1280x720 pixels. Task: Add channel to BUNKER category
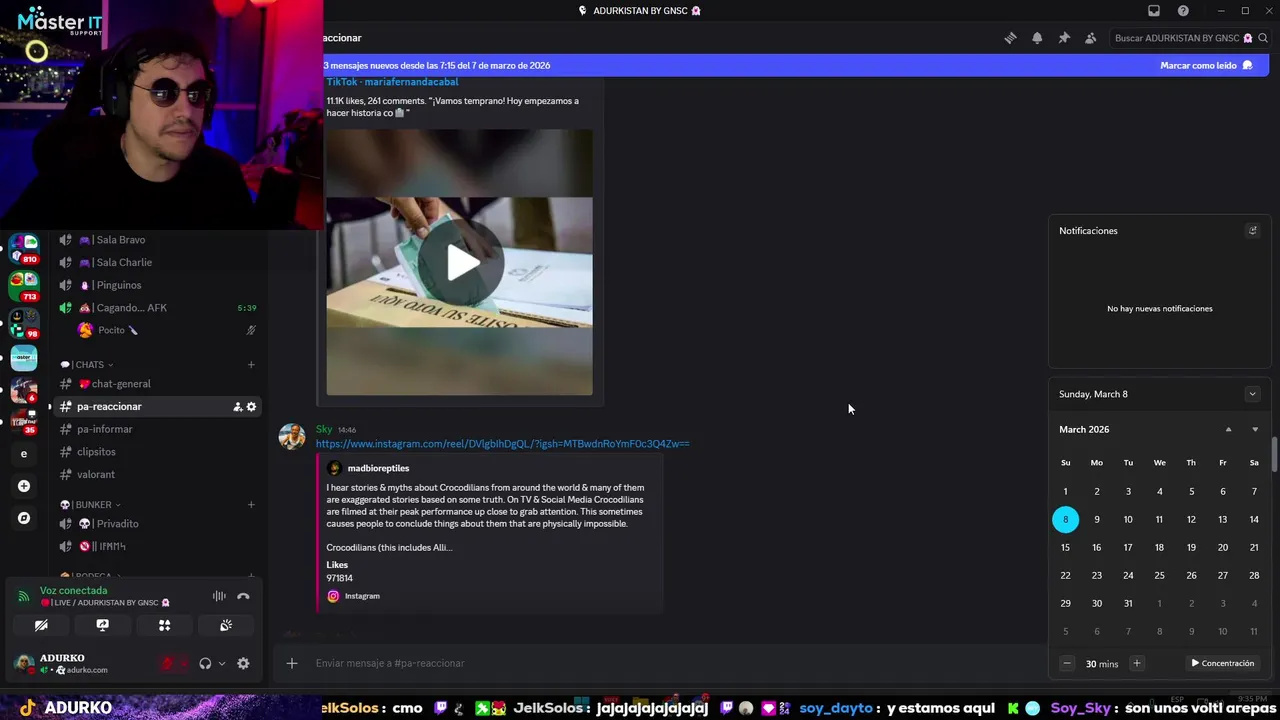point(251,505)
